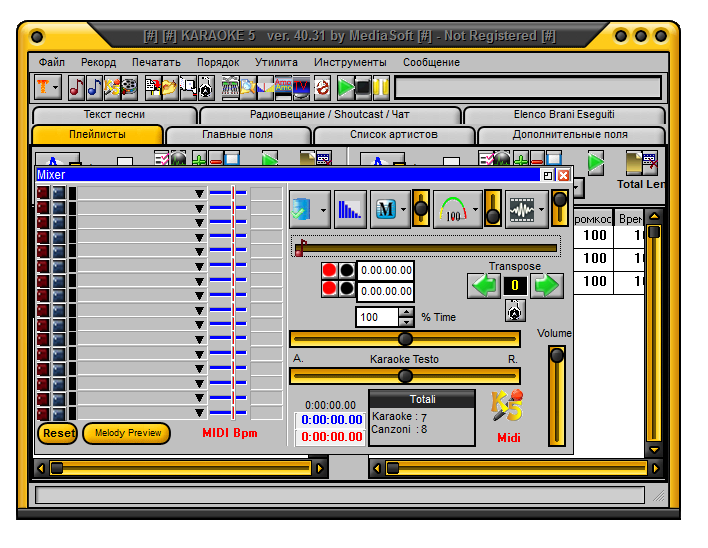Toggle red mute button on first mixer channel
This screenshot has width=708, height=548.
tap(43, 193)
